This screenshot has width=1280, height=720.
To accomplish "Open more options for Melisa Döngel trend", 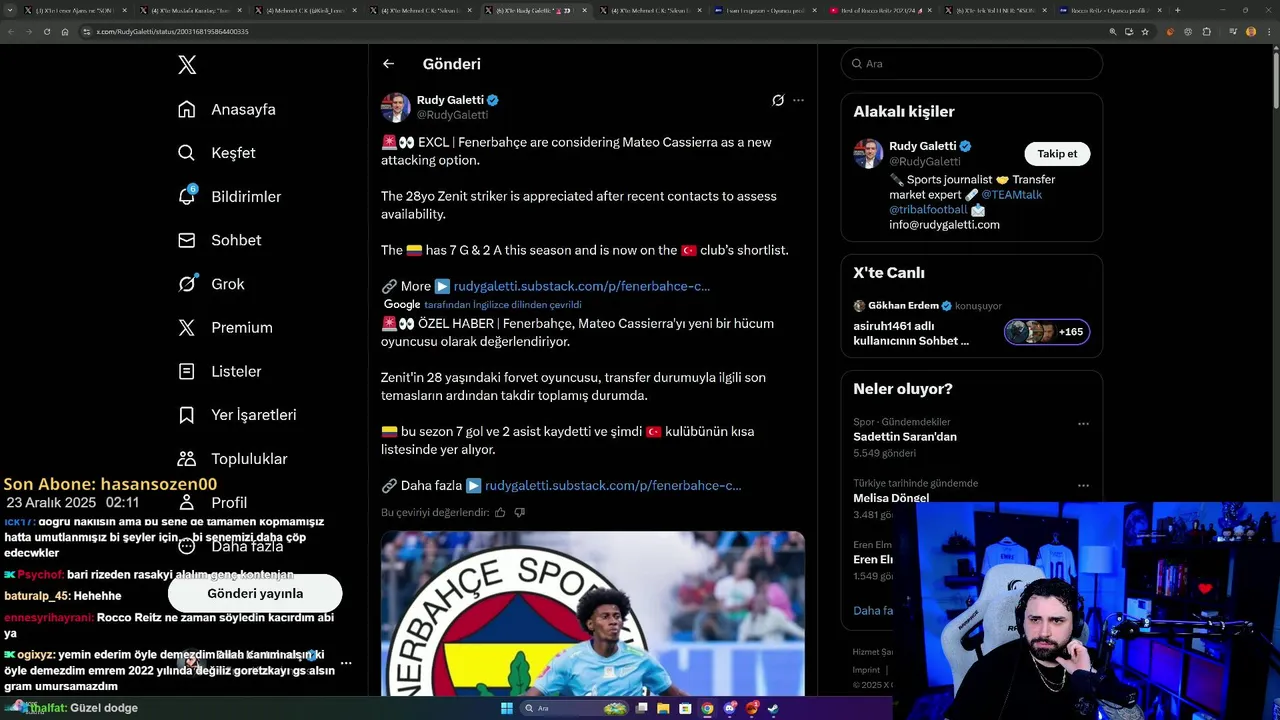I will (x=1083, y=485).
